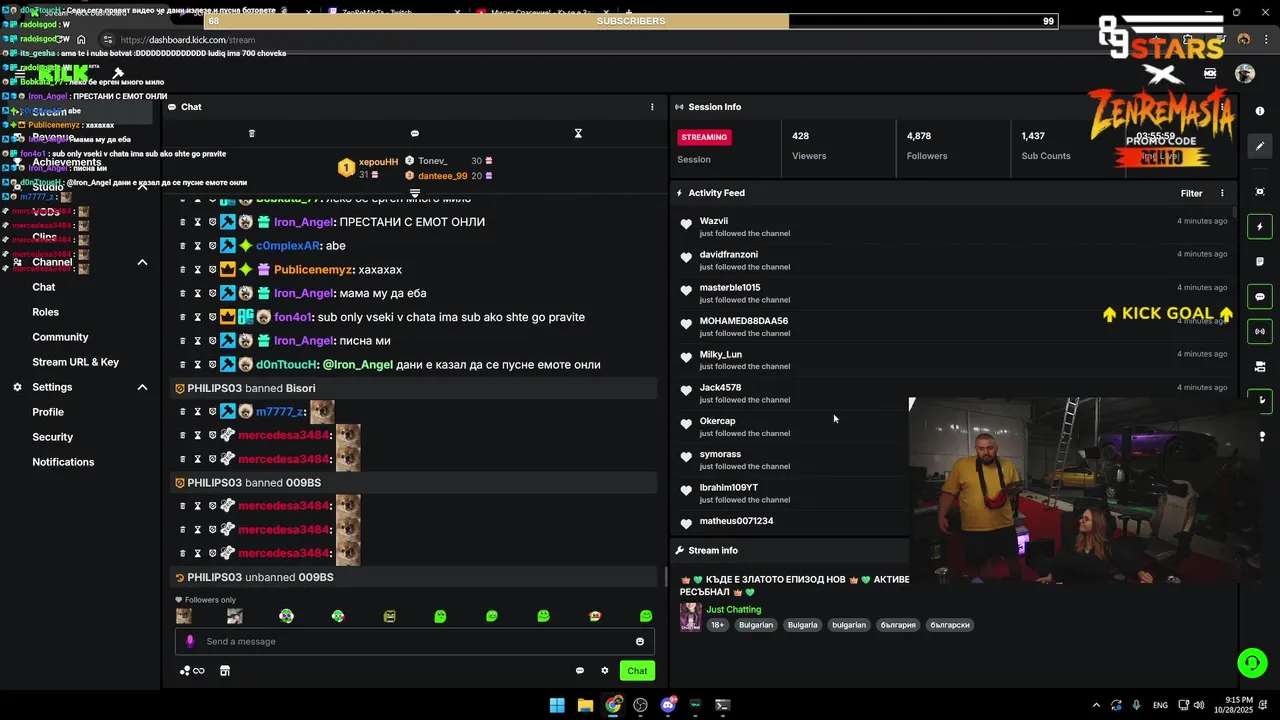Image resolution: width=1280 pixels, height=720 pixels.
Task: Click username Publicenemyz in chat
Action: [x=313, y=270]
